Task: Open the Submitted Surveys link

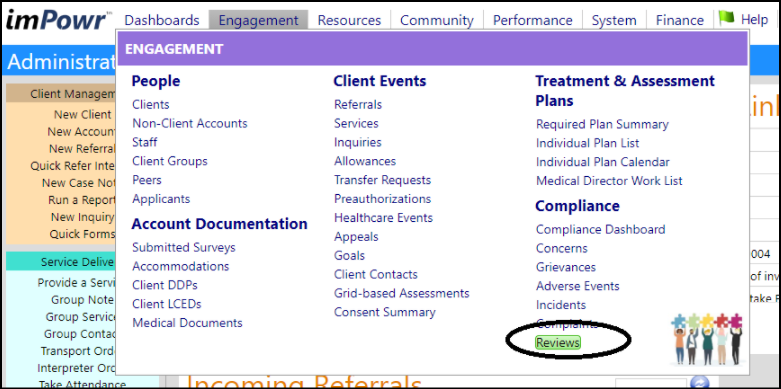Action: (x=184, y=248)
